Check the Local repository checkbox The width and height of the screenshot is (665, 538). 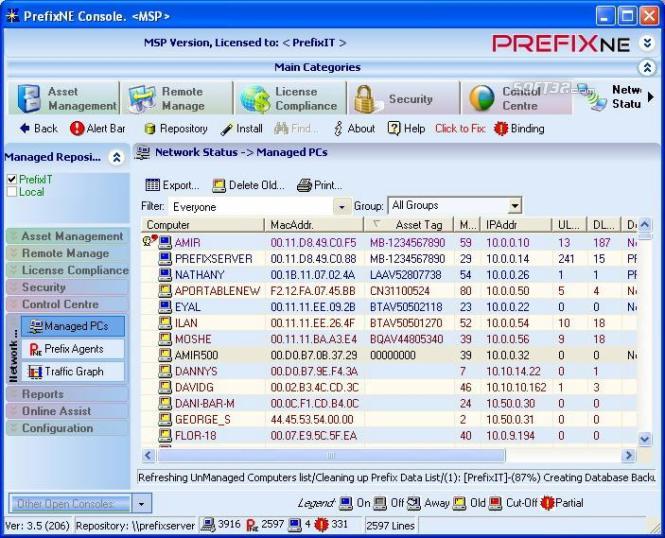click(12, 192)
